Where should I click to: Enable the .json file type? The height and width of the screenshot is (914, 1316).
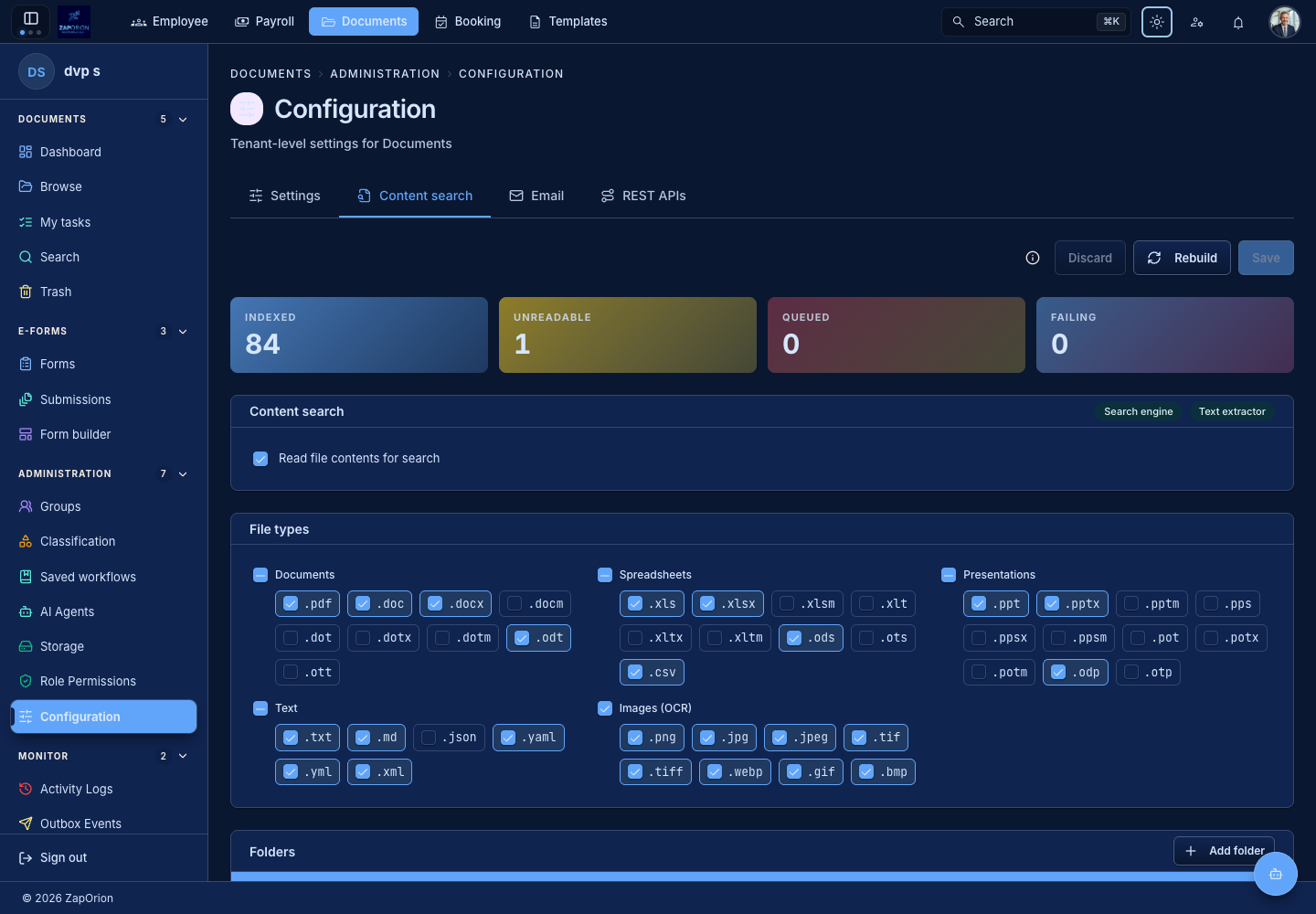click(429, 738)
